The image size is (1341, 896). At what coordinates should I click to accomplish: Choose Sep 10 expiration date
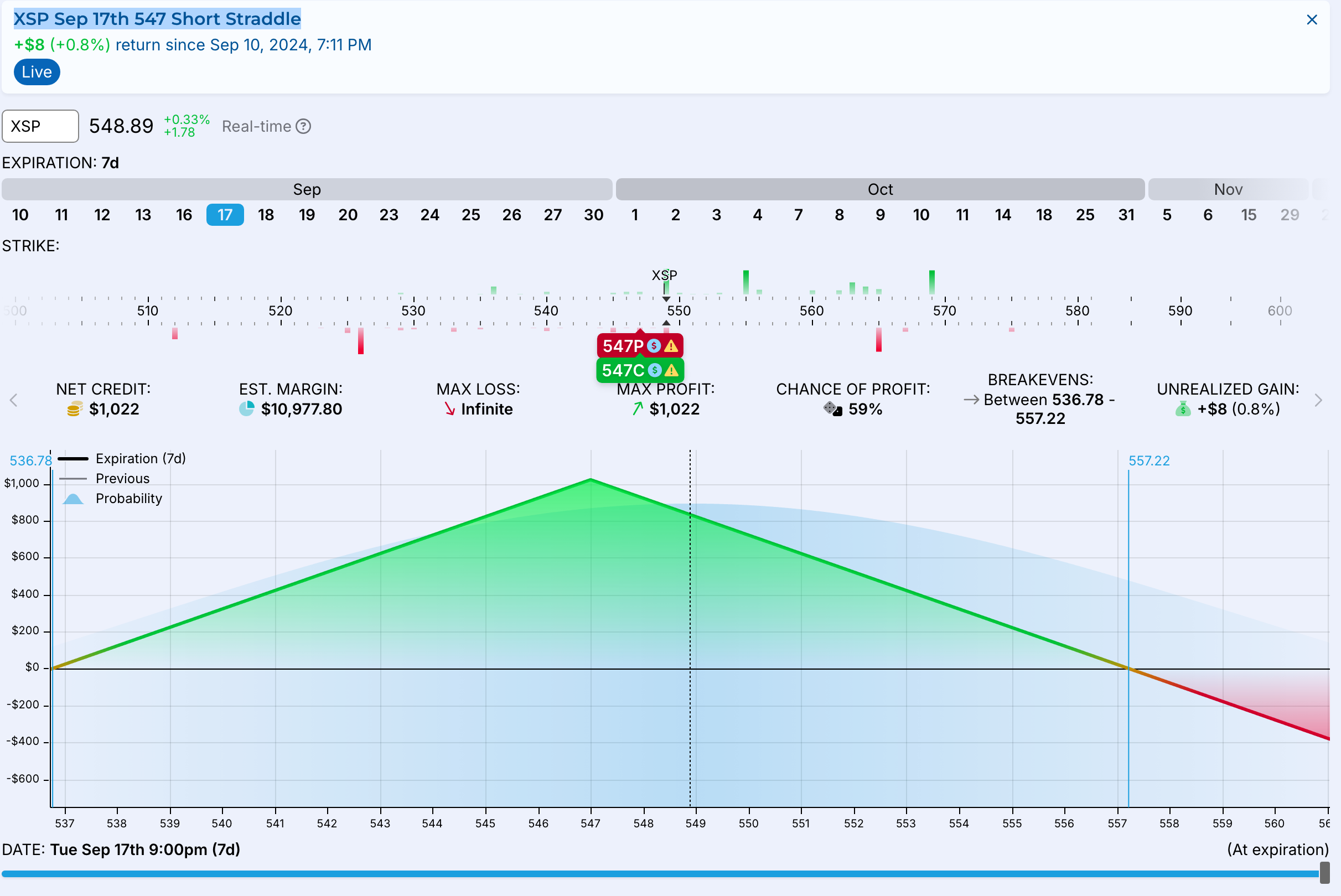[x=20, y=215]
